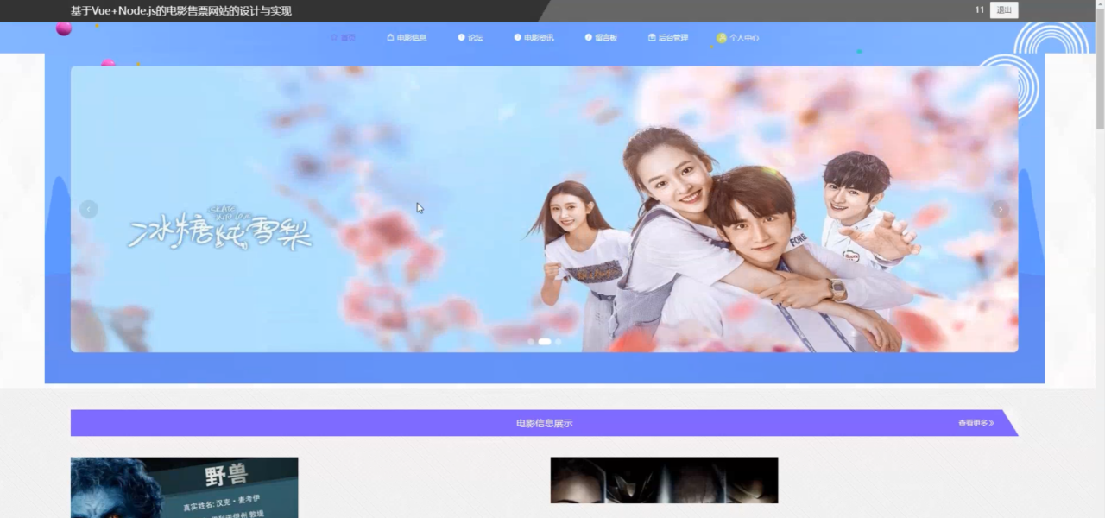The image size is (1105, 518).
Task: Open the 留言板 message board nav item
Action: (600, 38)
